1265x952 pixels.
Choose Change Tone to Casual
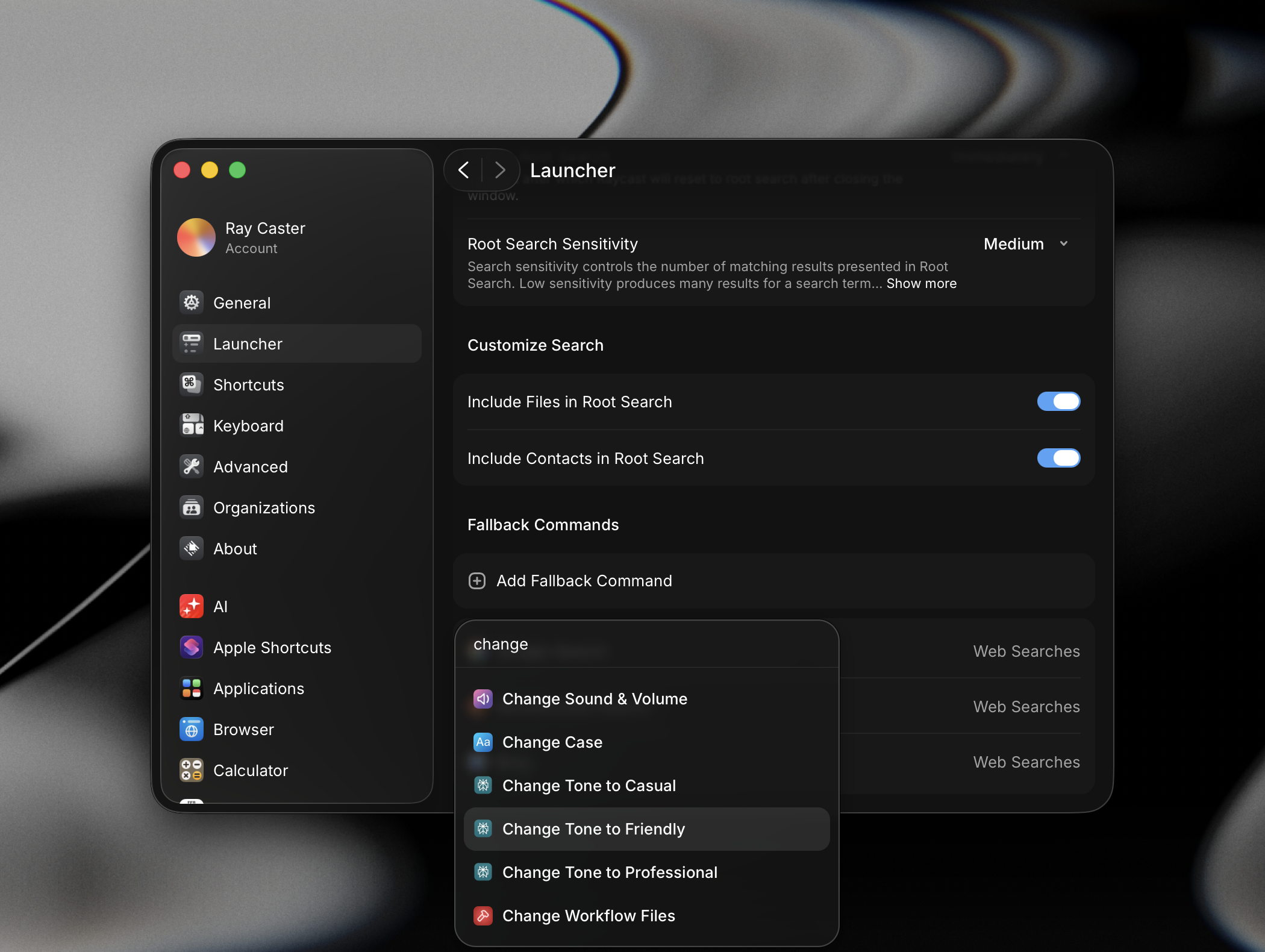(647, 786)
